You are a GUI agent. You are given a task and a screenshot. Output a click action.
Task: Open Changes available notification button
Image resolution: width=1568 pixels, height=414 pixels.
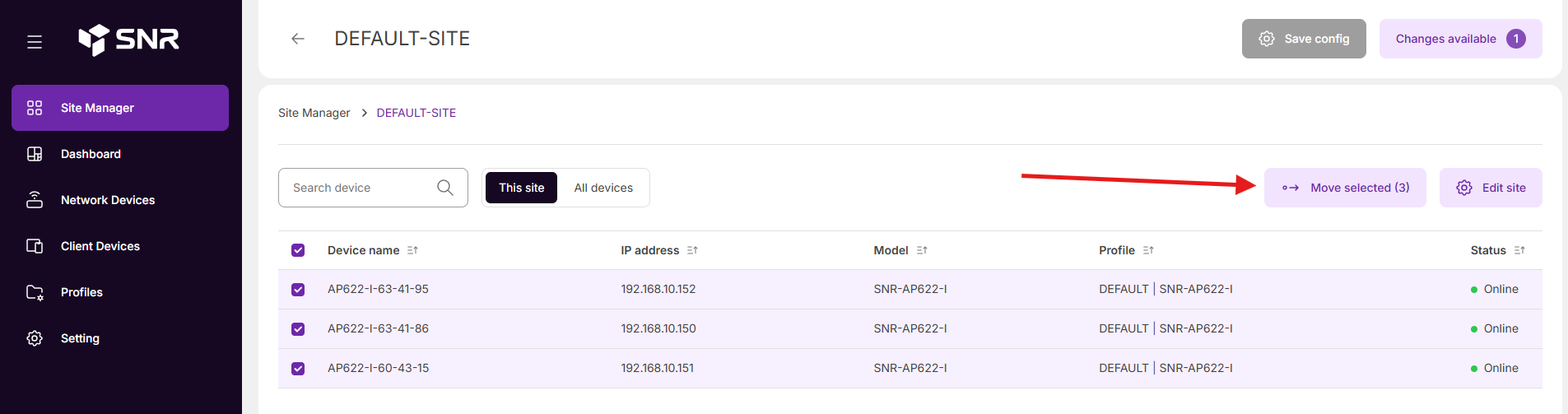pos(1460,39)
